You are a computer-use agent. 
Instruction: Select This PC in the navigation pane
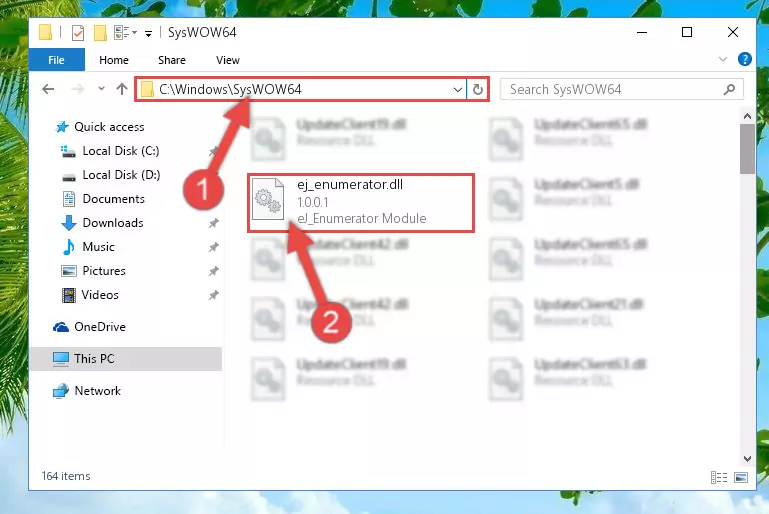(x=126, y=359)
